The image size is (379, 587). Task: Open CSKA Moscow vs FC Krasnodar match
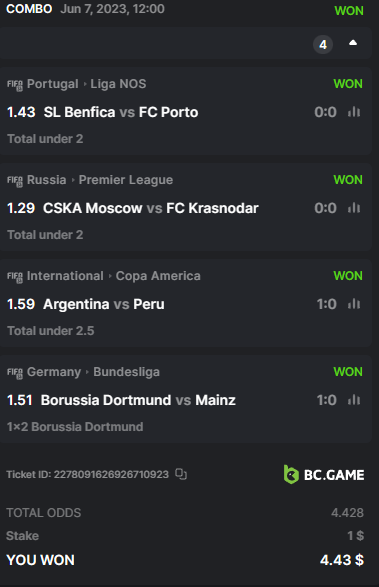pyautogui.click(x=151, y=208)
